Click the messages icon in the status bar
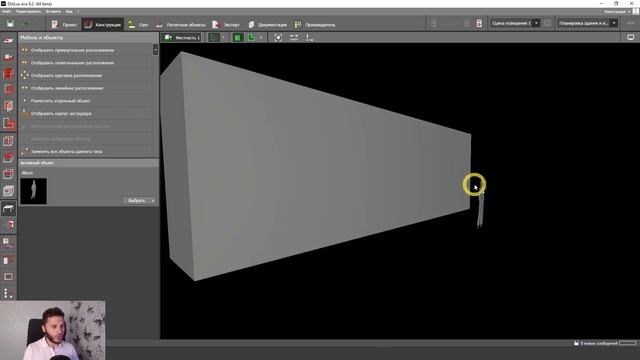Viewport: 640px width, 360px height. [576, 343]
